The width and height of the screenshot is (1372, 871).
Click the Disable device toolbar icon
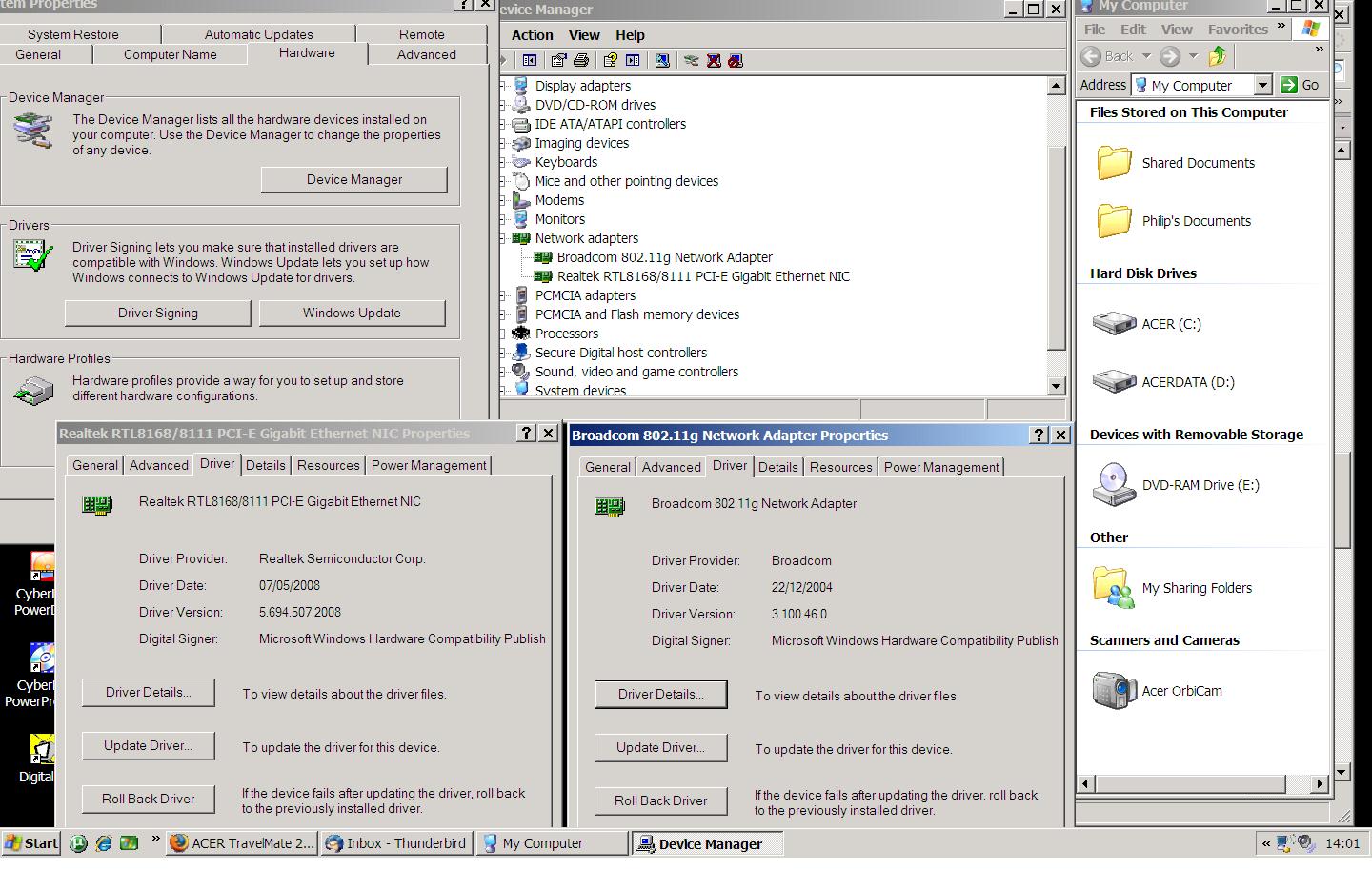pos(736,60)
